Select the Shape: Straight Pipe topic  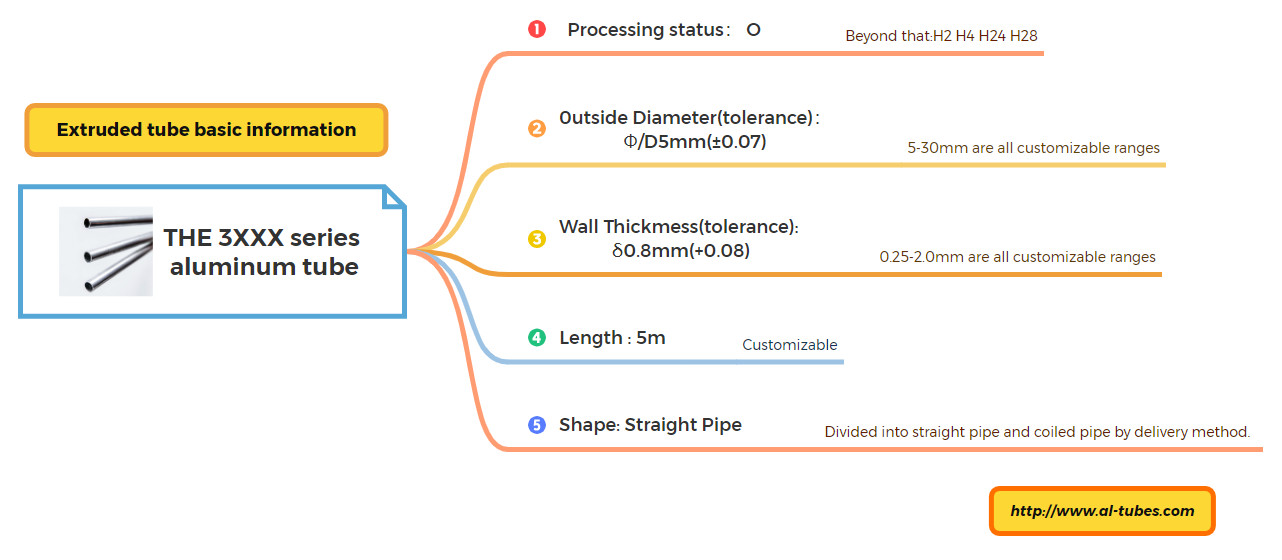click(650, 425)
